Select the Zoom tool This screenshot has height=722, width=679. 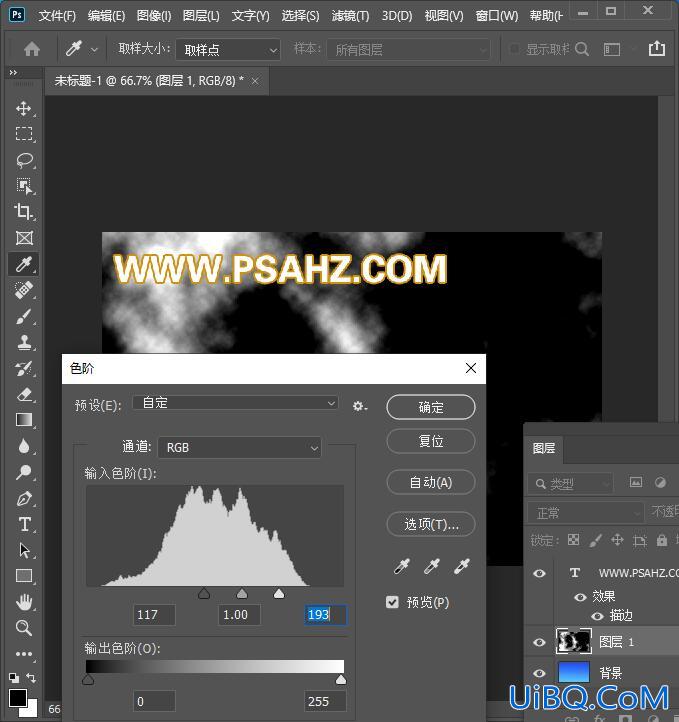click(23, 628)
